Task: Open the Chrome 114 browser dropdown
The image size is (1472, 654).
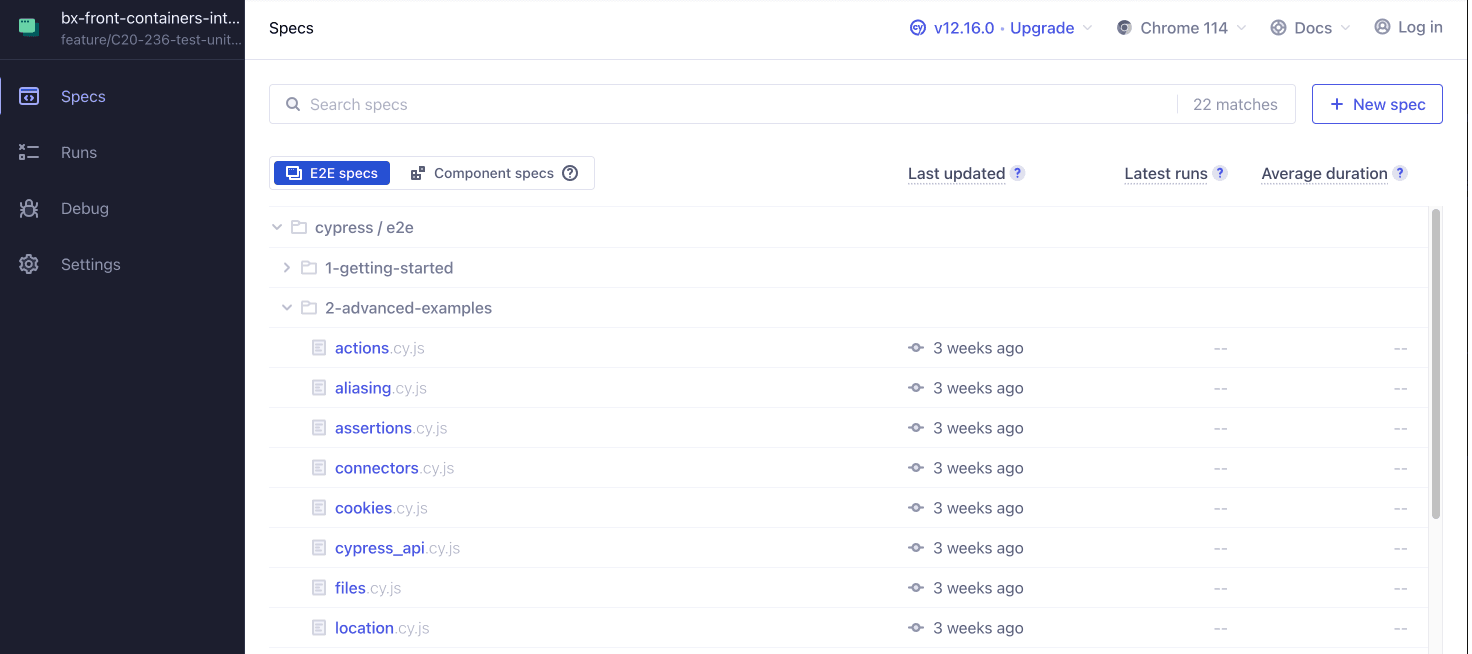Action: tap(1181, 28)
